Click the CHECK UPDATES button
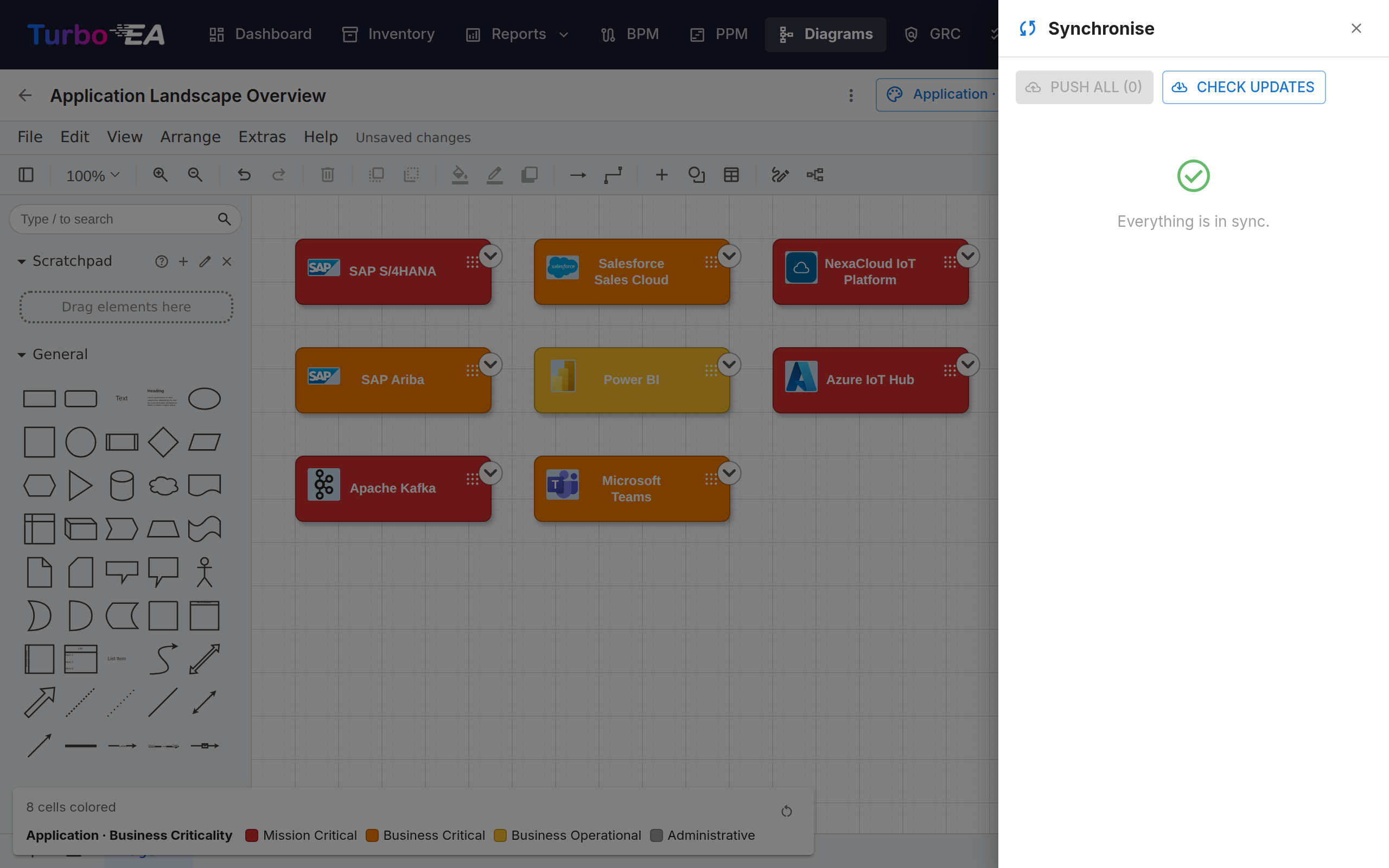Screen dimensions: 1389x868 1243,87
